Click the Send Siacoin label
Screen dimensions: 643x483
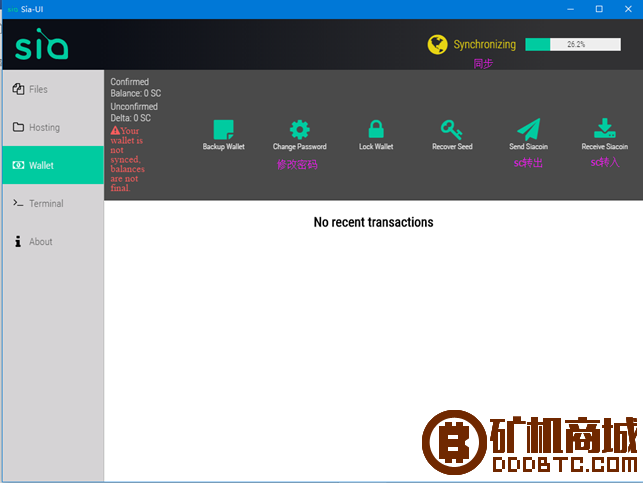pos(529,147)
